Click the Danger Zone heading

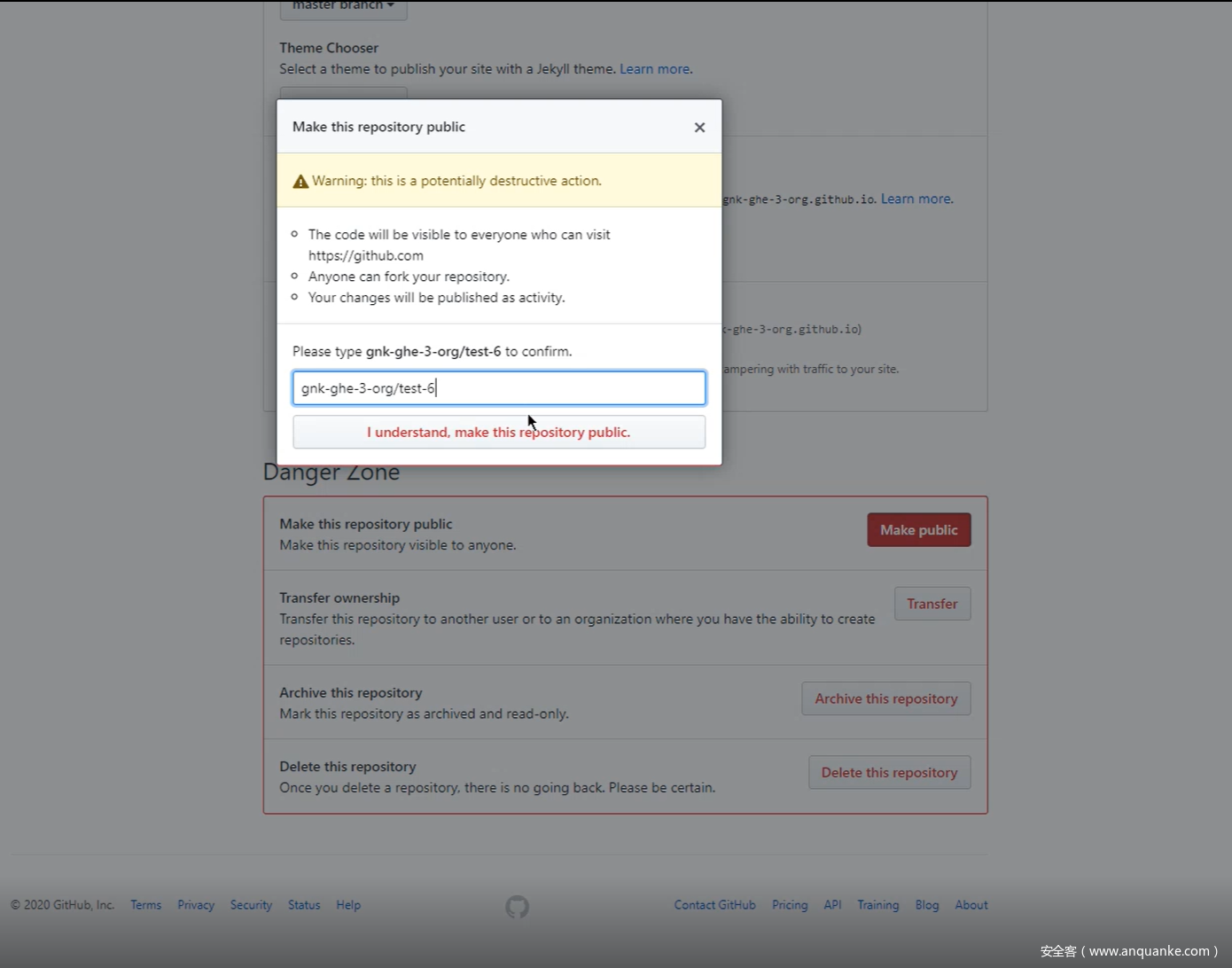point(331,474)
